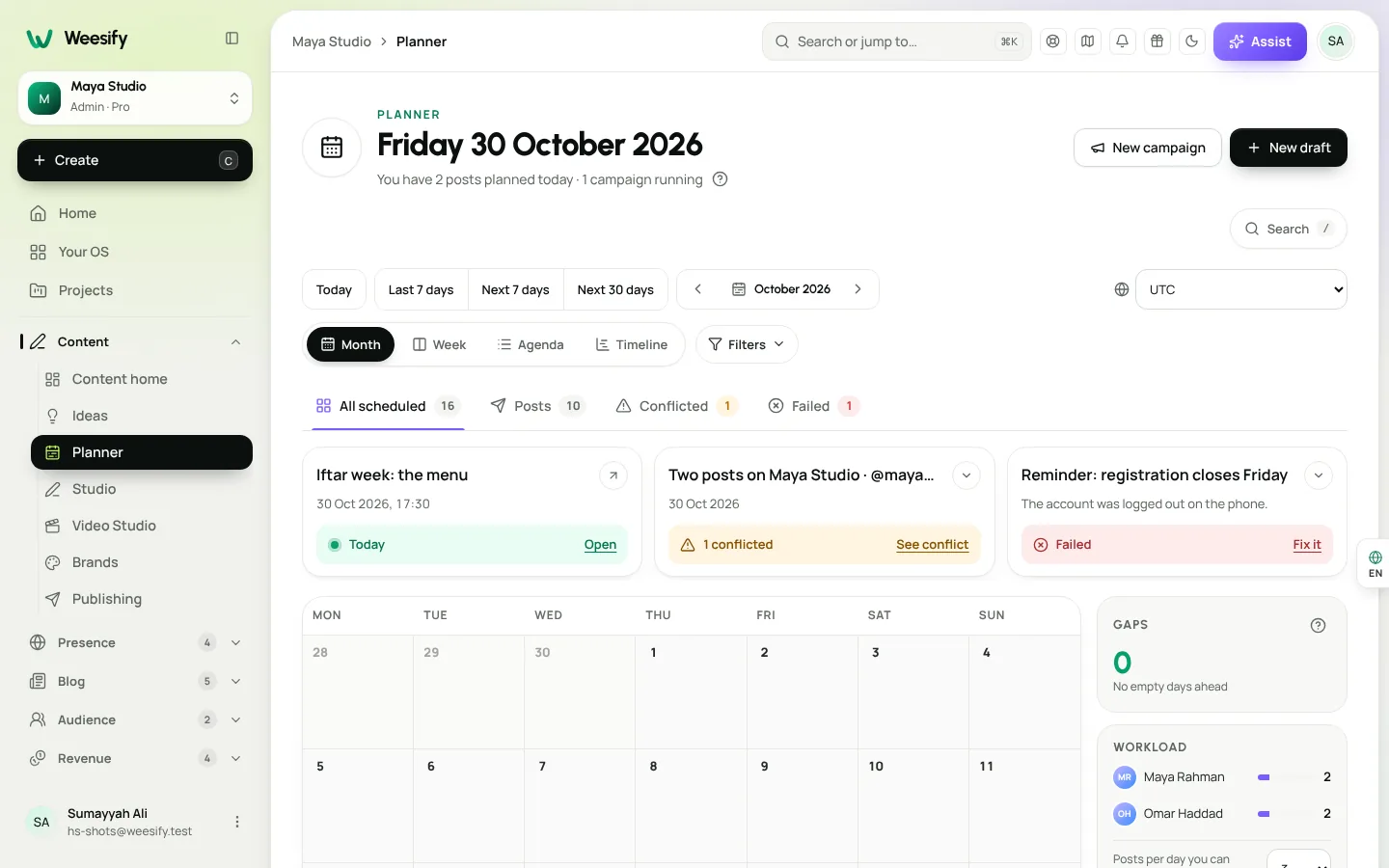Click the New campaign button
Viewport: 1389px width, 868px height.
pos(1148,148)
